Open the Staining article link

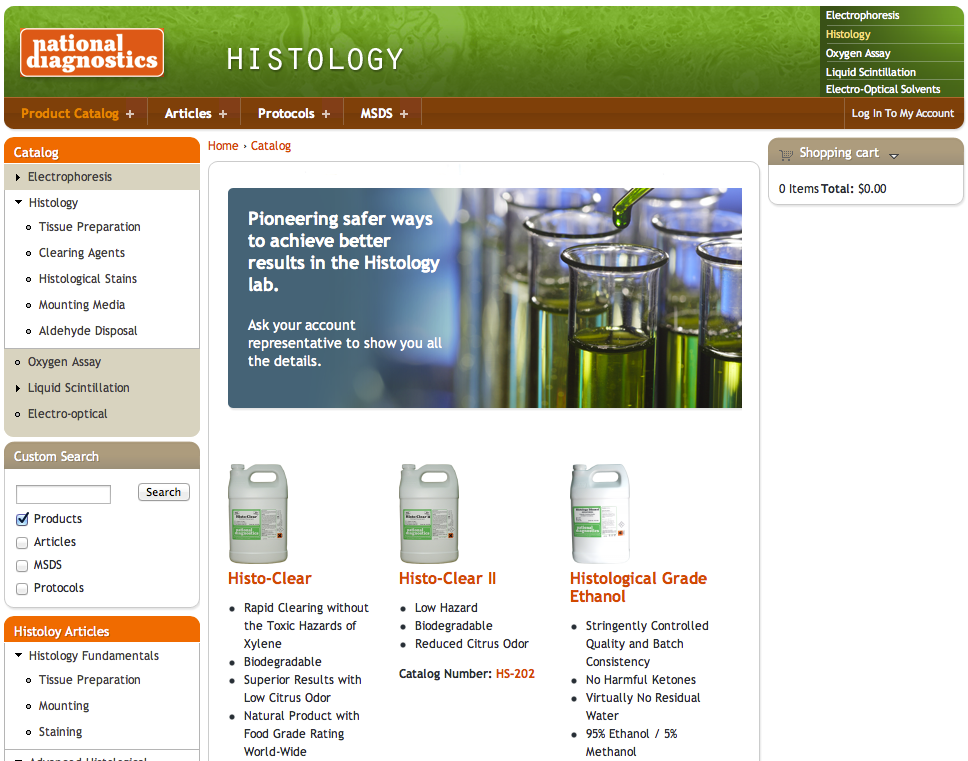(x=60, y=732)
